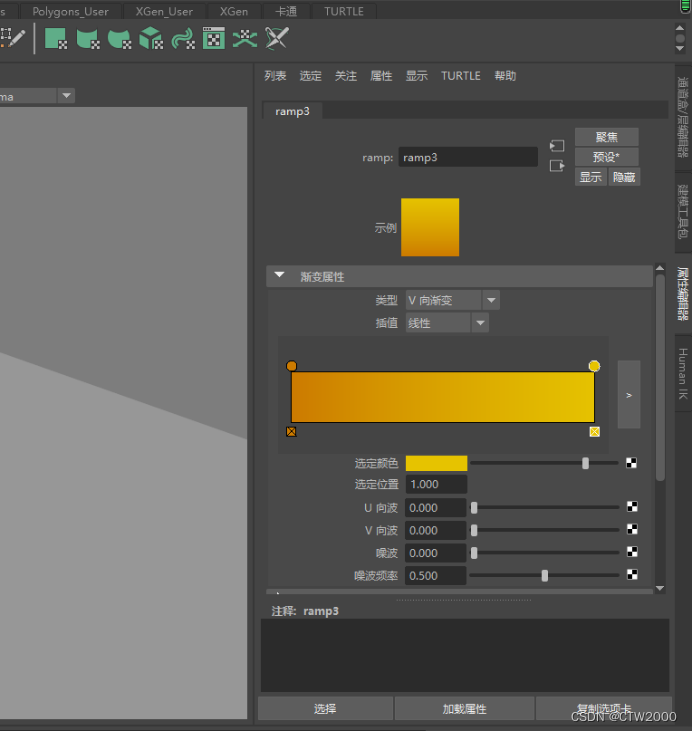Click the green cross-wrench shelf icon
The height and width of the screenshot is (732, 693).
coord(245,38)
